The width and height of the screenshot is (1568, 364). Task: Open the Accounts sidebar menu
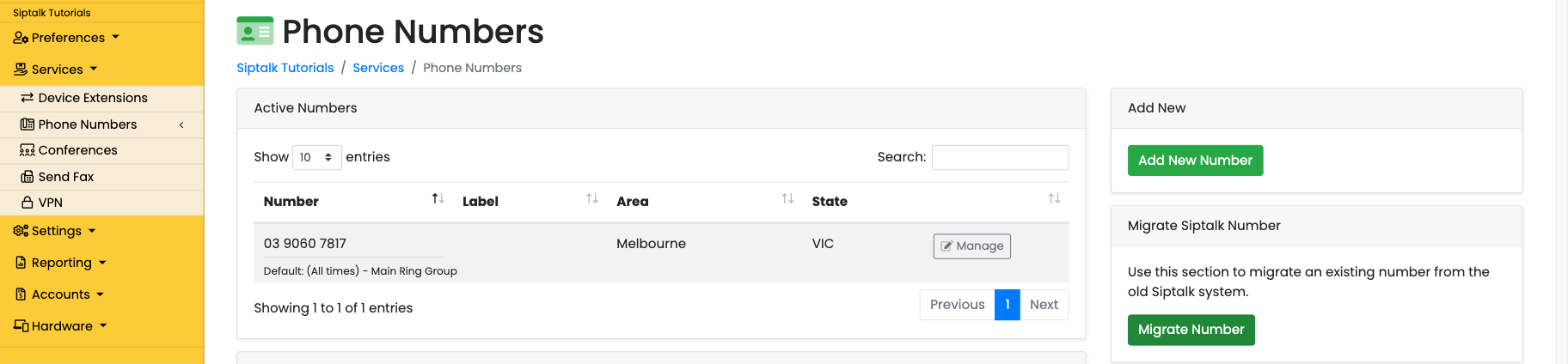tap(59, 294)
